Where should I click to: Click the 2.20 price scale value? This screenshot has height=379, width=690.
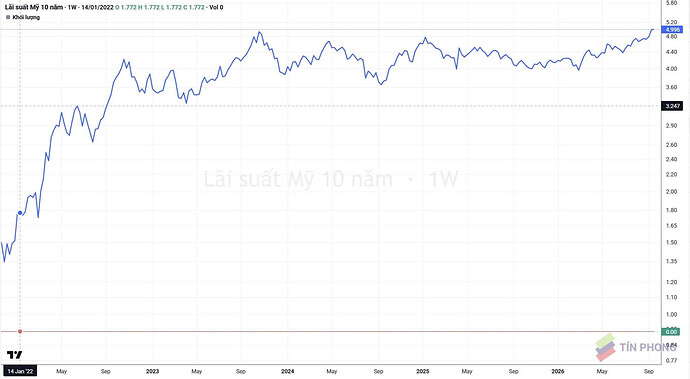click(672, 174)
